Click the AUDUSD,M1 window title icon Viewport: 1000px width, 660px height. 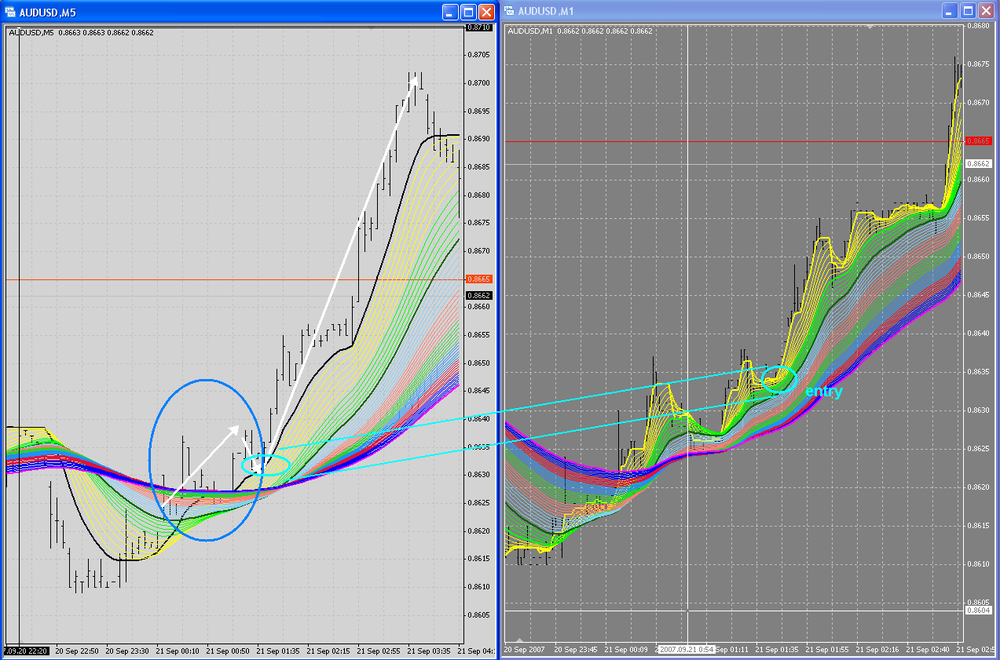click(x=510, y=11)
